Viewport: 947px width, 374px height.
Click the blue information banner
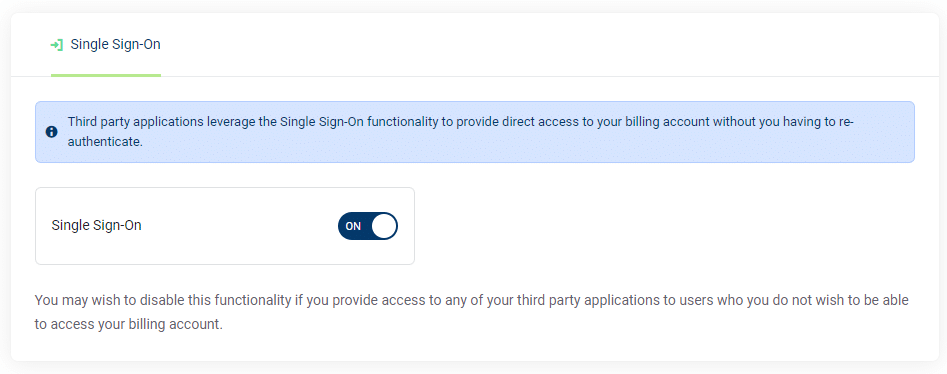pos(475,132)
